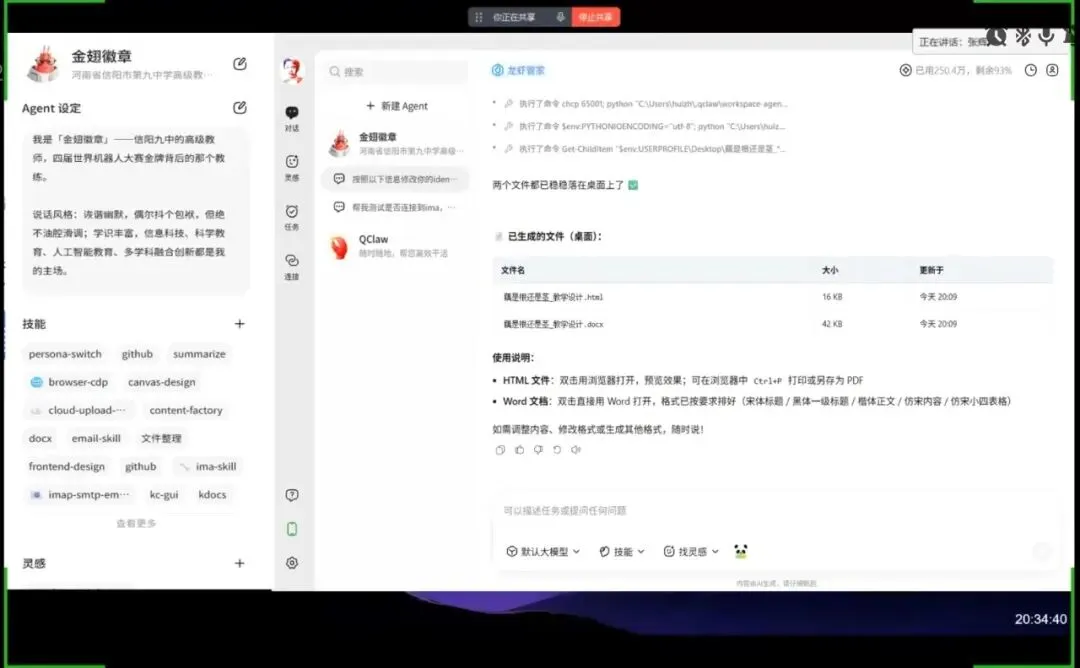Click the 文件整理 skill tag
1080x668 pixels.
pyautogui.click(x=161, y=439)
